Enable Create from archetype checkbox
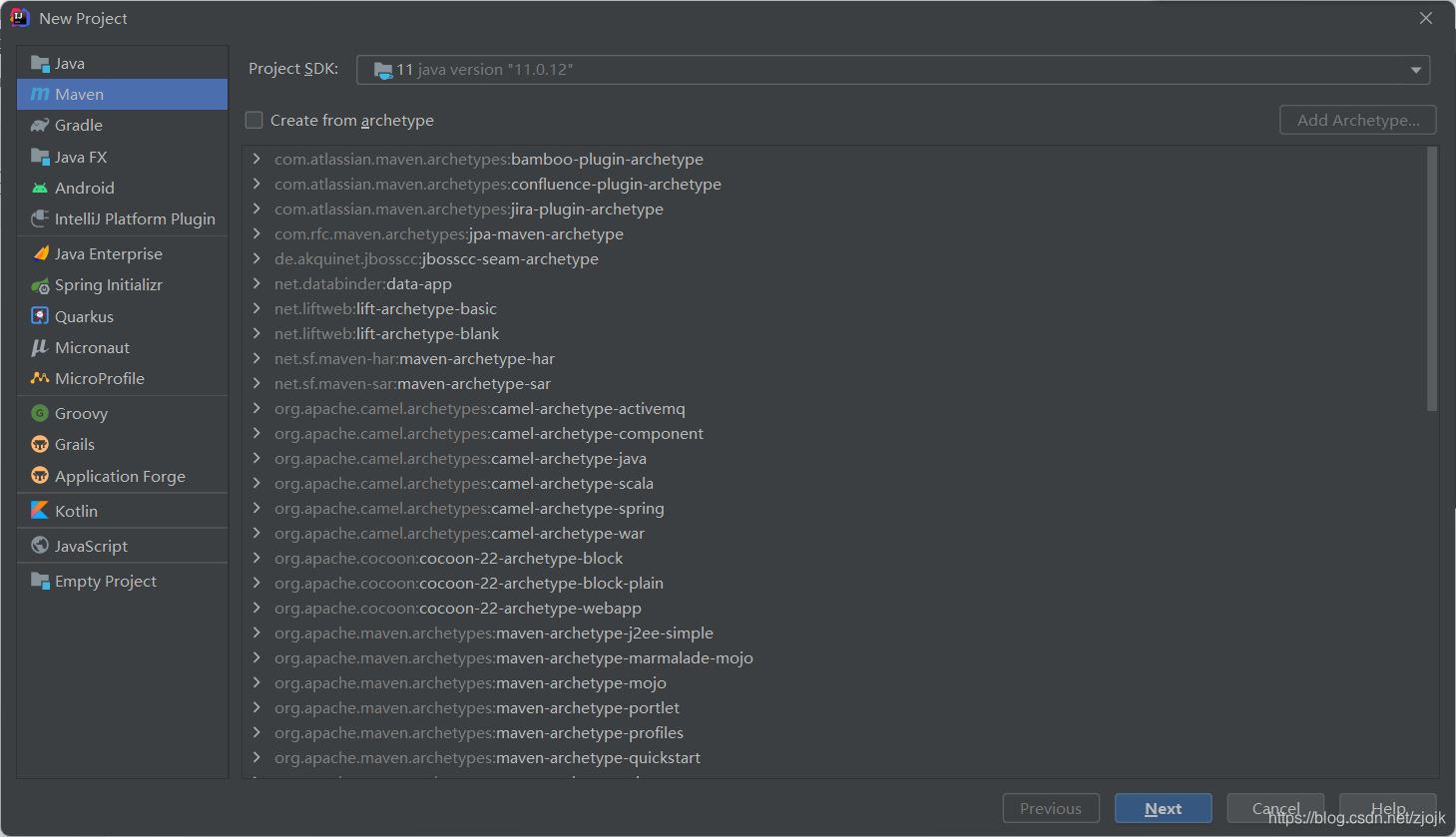Image resolution: width=1456 pixels, height=837 pixels. [x=254, y=120]
